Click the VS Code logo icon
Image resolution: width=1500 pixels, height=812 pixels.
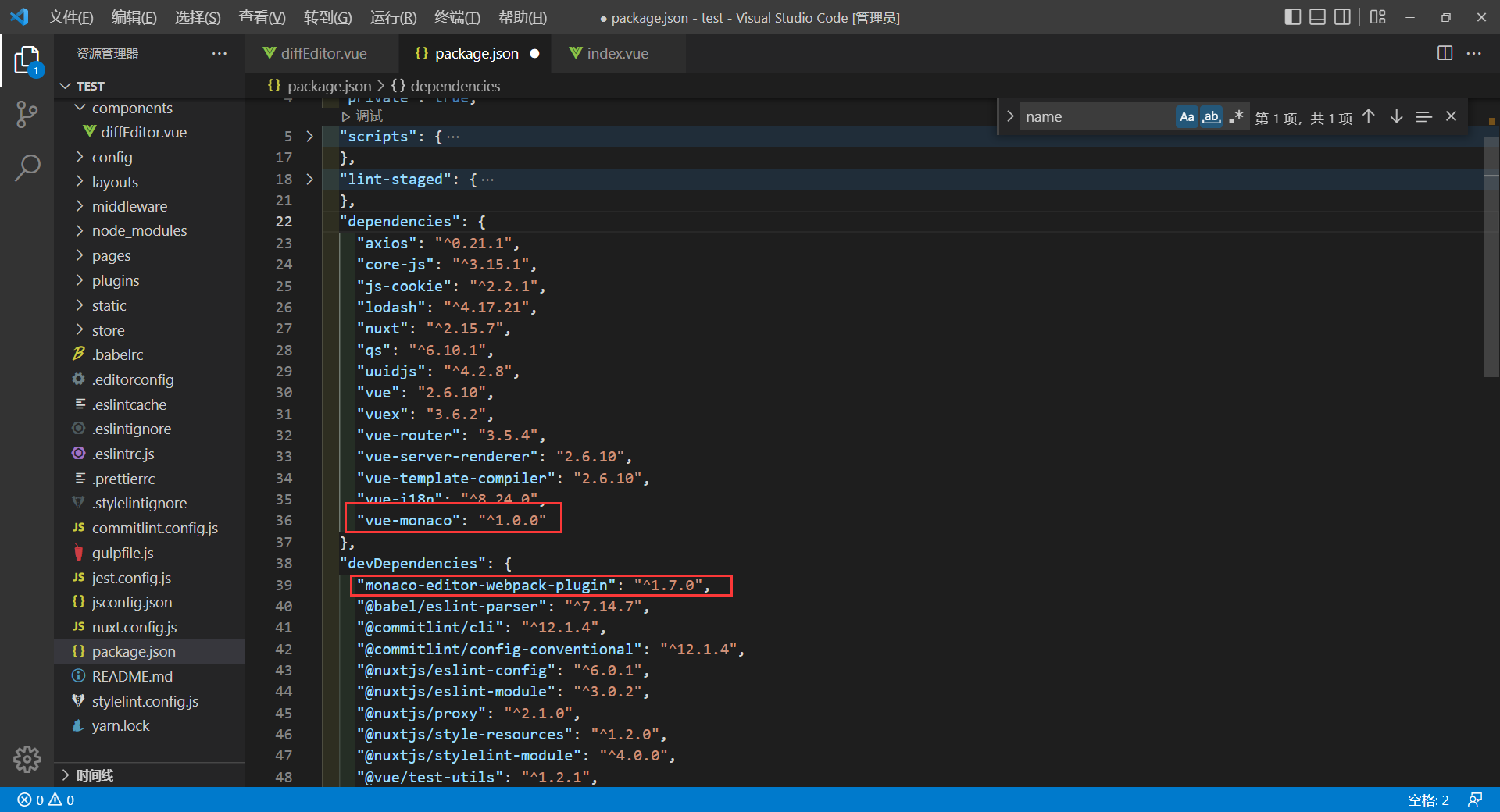click(20, 16)
